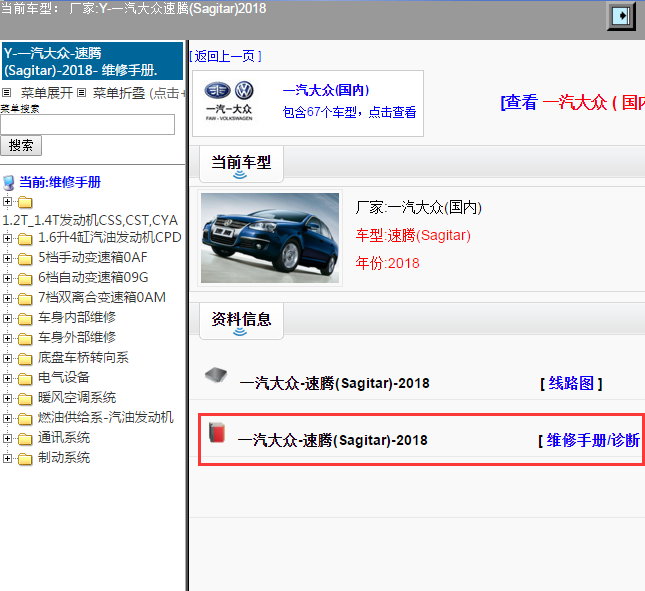Click folder icon for 1.6升4缸汽油发动机CPD

pyautogui.click(x=25, y=239)
